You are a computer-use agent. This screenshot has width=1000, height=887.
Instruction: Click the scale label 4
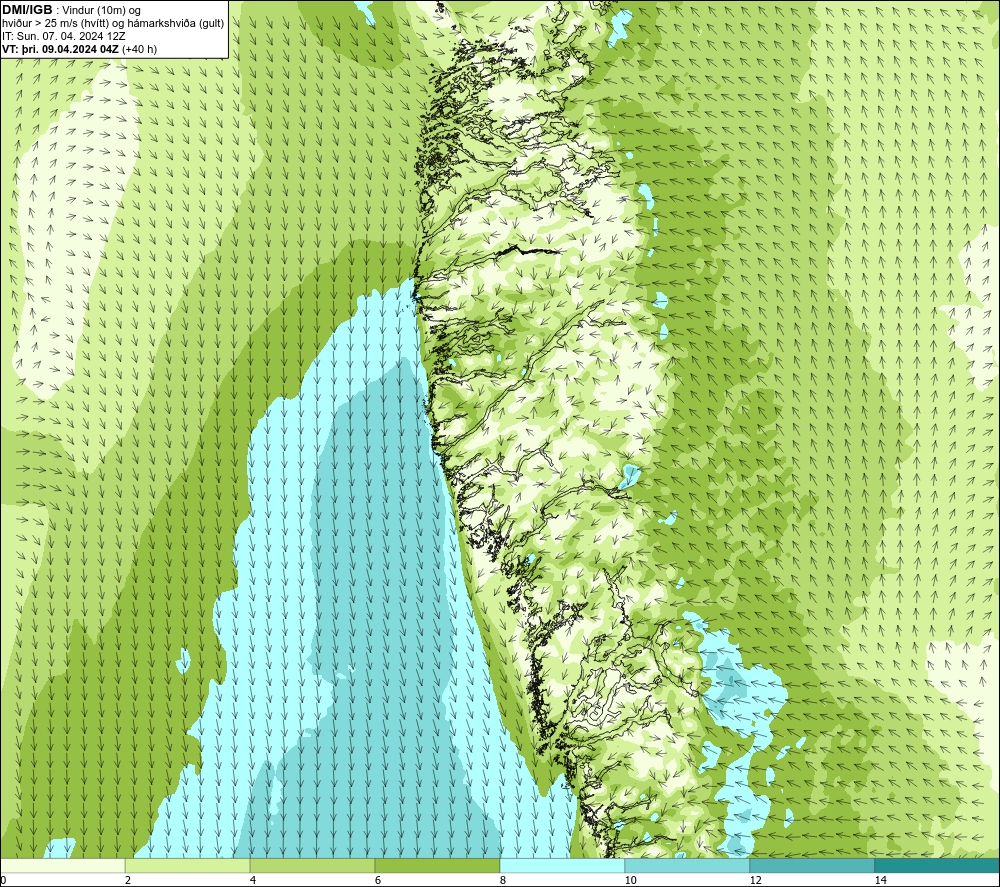(253, 880)
